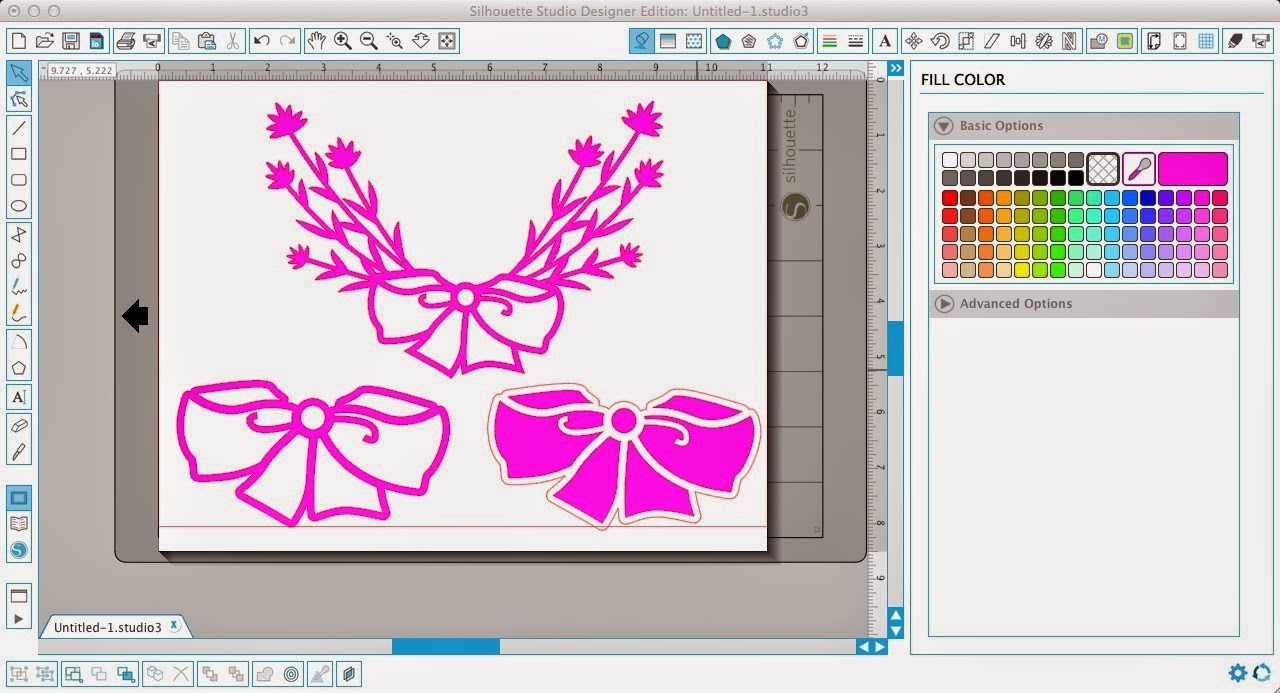Select the Rounded Rectangle tool

[x=18, y=180]
